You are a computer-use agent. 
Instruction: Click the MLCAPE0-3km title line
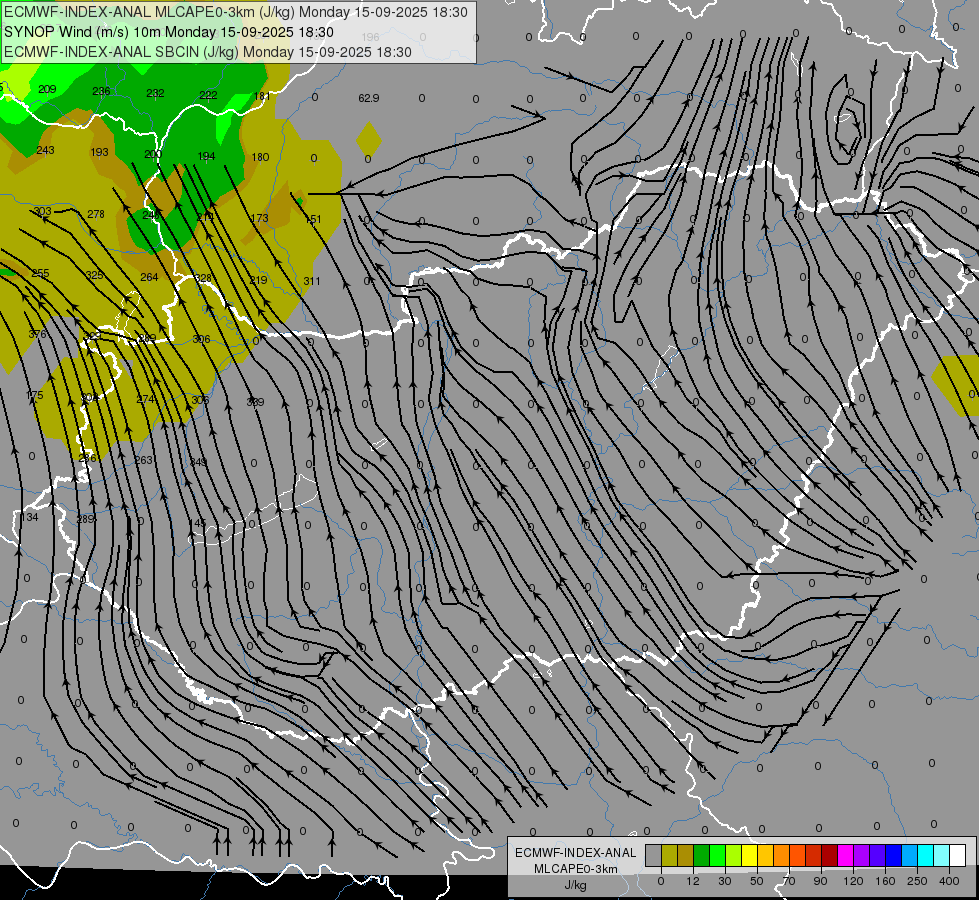236,12
